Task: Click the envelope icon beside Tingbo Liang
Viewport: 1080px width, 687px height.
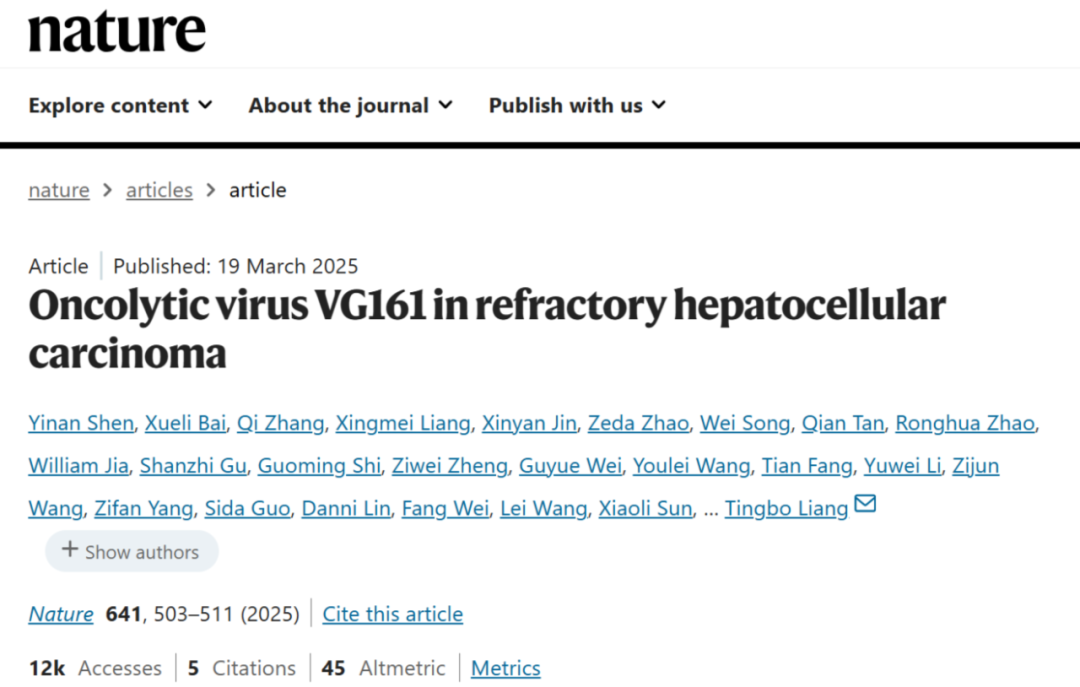Action: click(x=865, y=504)
